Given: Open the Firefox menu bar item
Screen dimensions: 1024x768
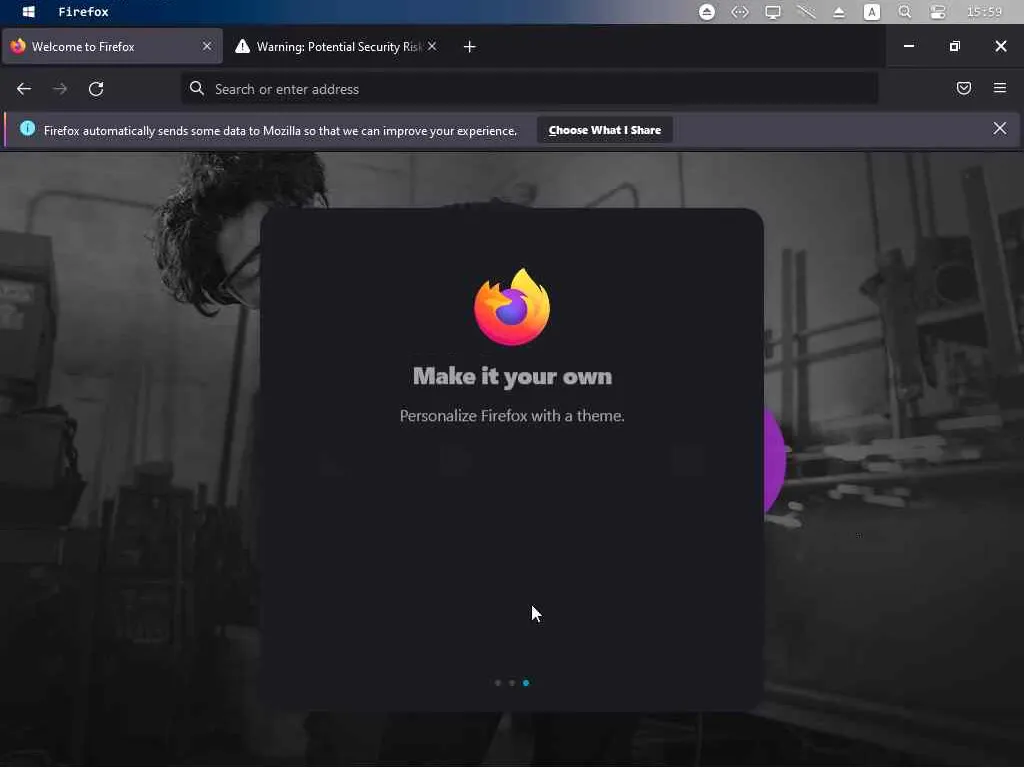Looking at the screenshot, I should pos(84,12).
